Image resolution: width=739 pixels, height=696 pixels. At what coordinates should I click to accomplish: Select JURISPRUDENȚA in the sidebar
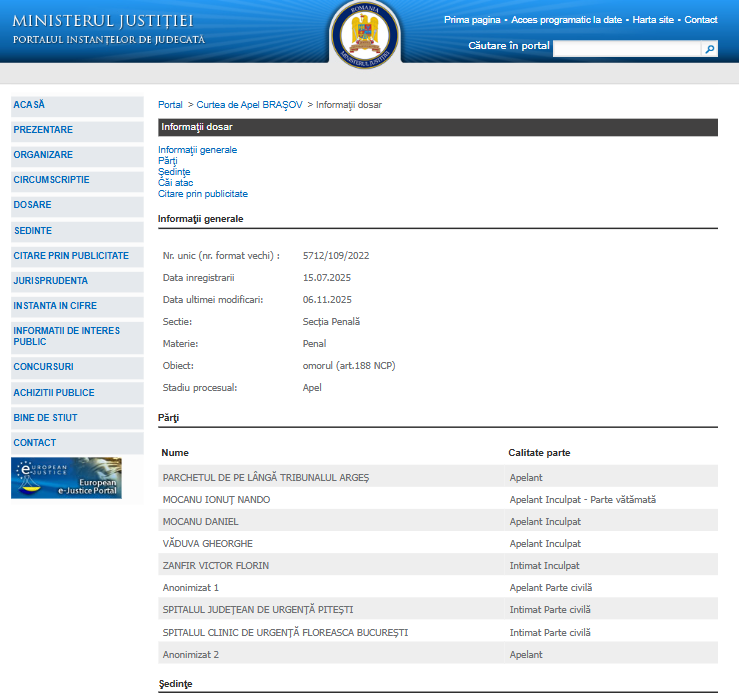click(x=51, y=281)
